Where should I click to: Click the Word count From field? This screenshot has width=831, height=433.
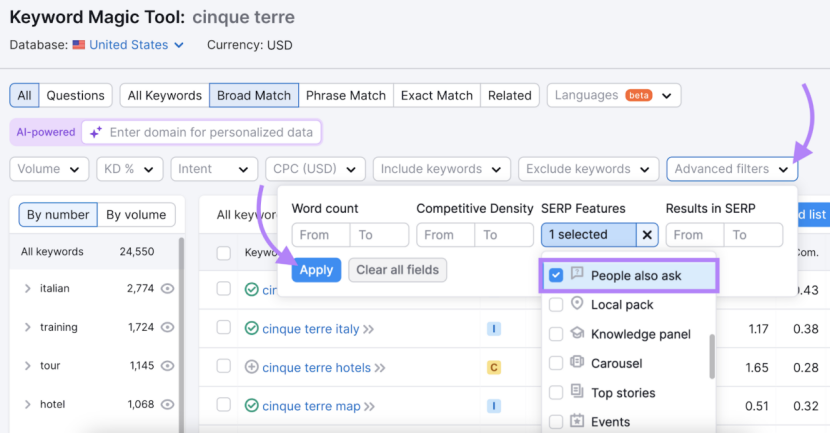(321, 235)
